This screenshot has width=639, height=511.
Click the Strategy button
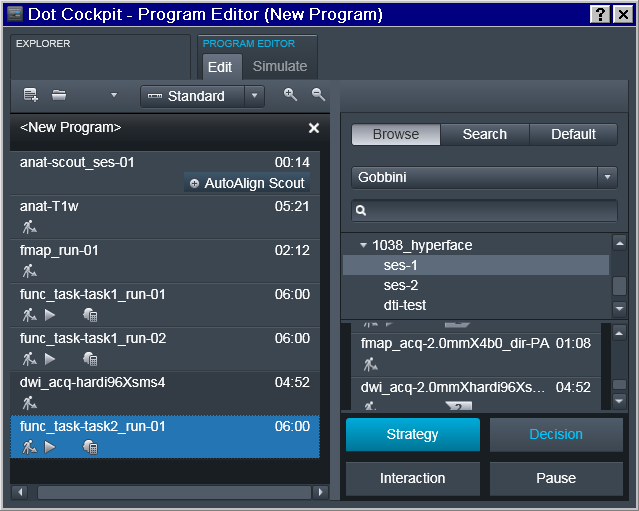pos(413,434)
